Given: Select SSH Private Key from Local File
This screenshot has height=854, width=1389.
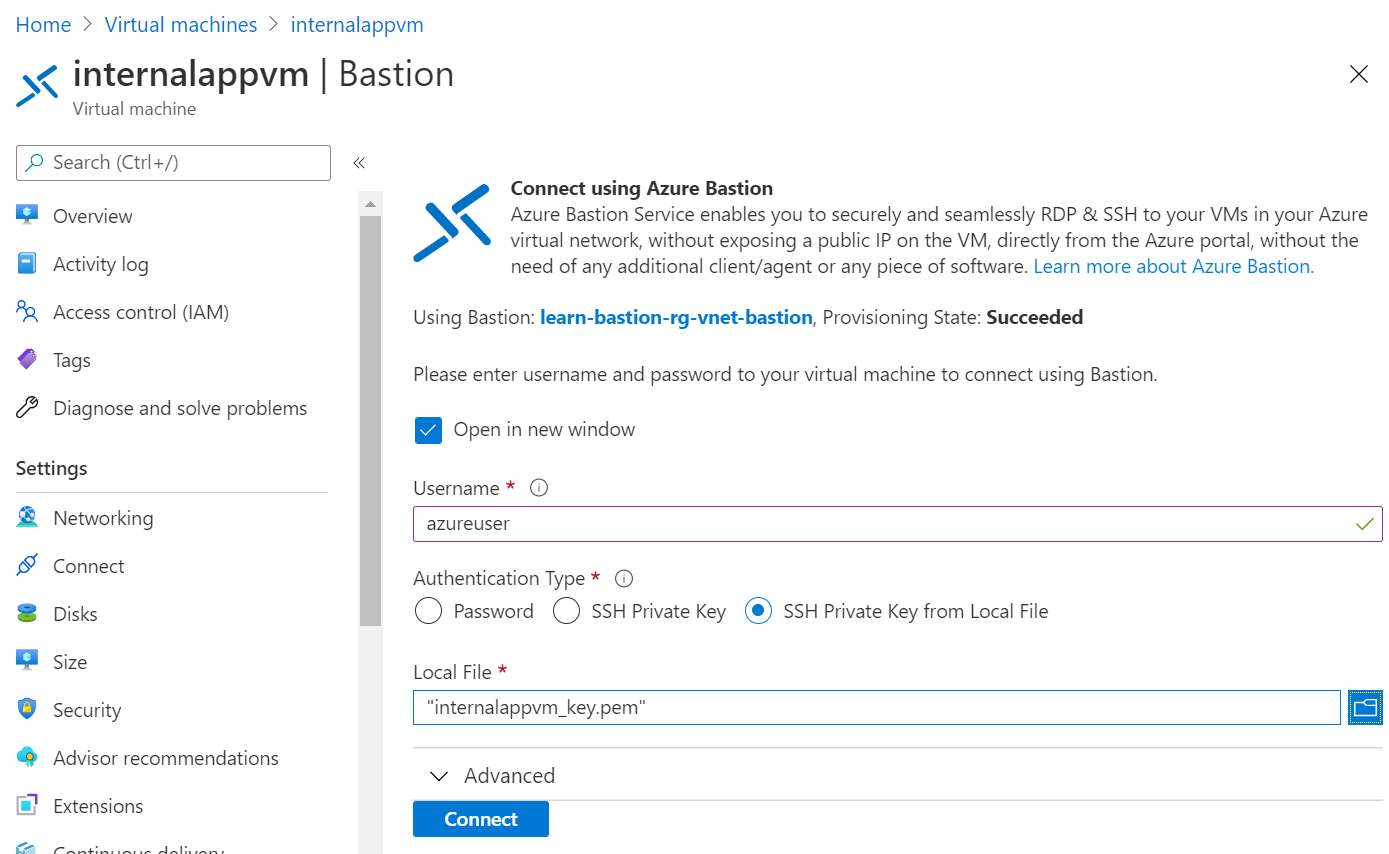Looking at the screenshot, I should pyautogui.click(x=758, y=611).
